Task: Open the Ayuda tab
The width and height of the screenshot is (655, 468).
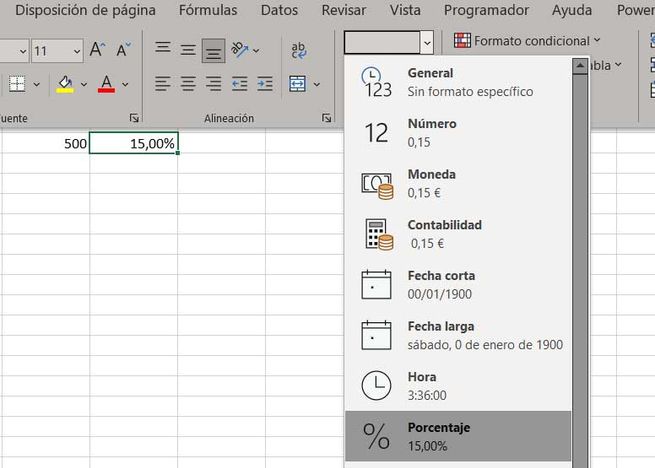Action: [x=572, y=10]
